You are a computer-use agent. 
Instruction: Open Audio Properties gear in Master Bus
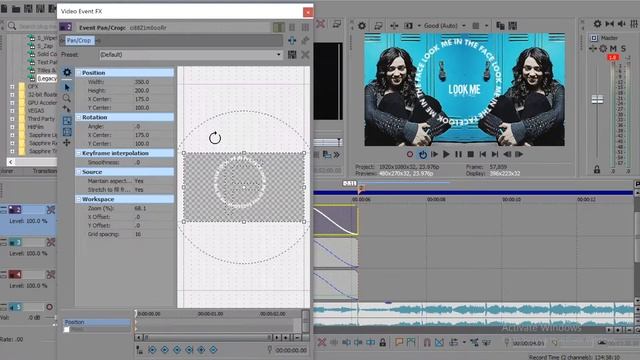598,24
